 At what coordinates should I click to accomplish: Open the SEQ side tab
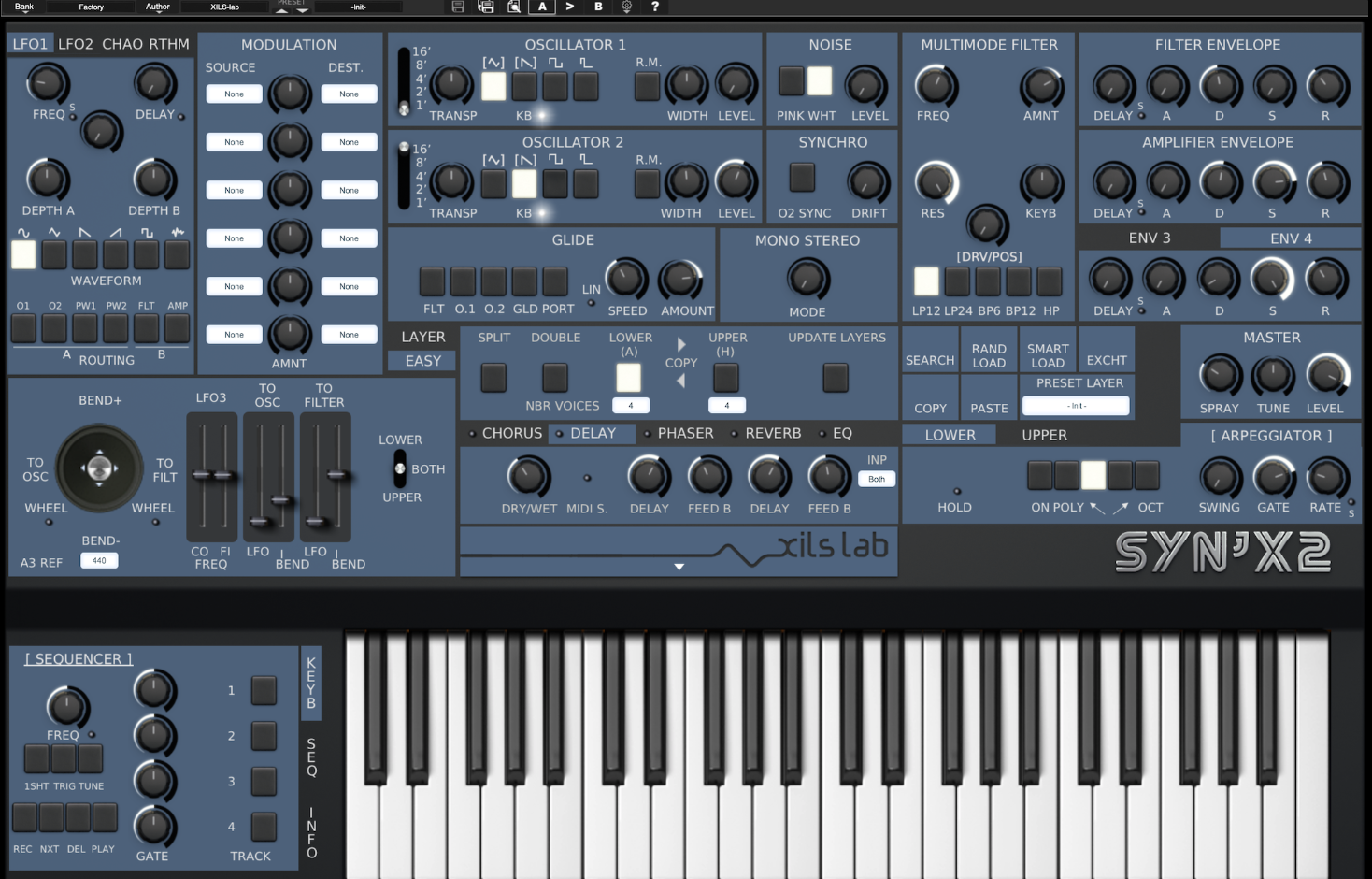click(x=311, y=757)
